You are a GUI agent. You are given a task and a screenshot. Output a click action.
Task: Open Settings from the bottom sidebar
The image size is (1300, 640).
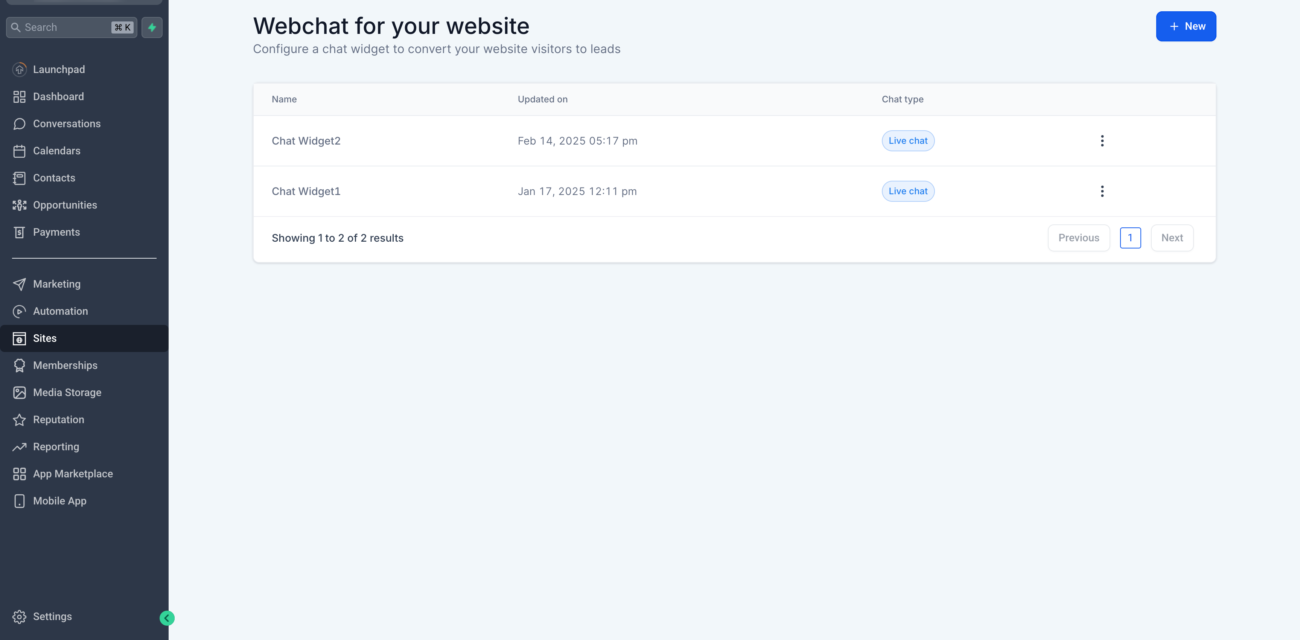[18, 616]
